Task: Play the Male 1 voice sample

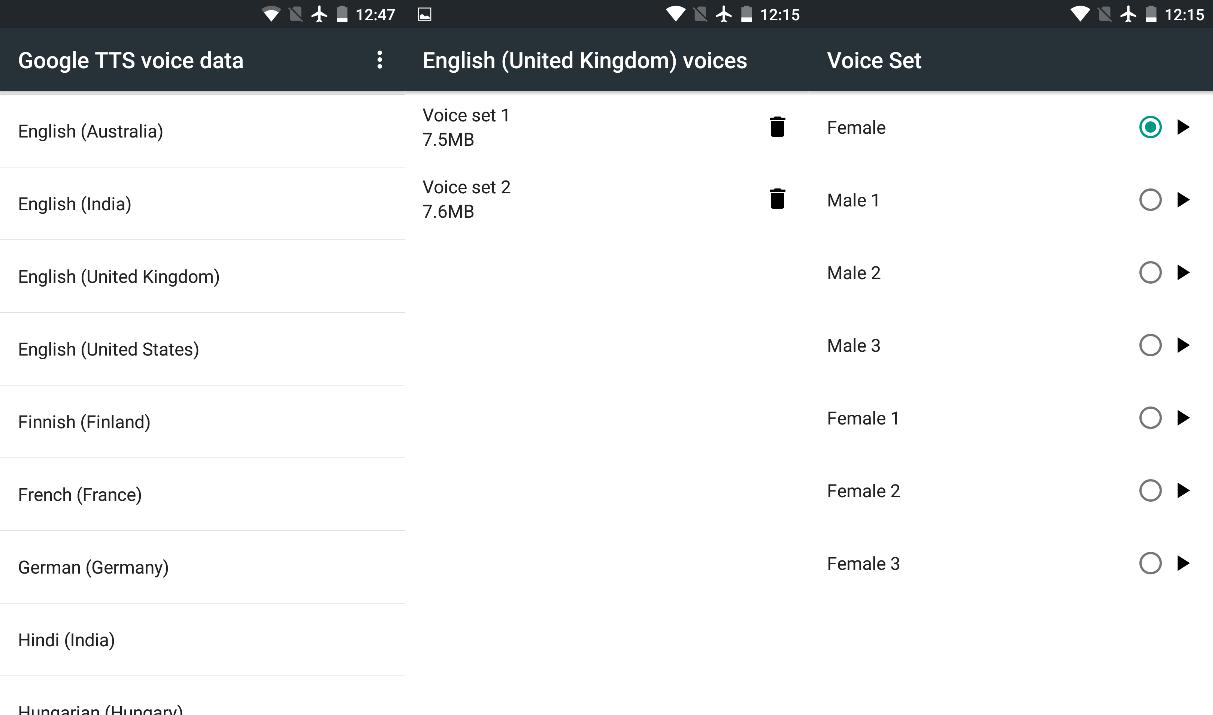Action: click(1184, 200)
